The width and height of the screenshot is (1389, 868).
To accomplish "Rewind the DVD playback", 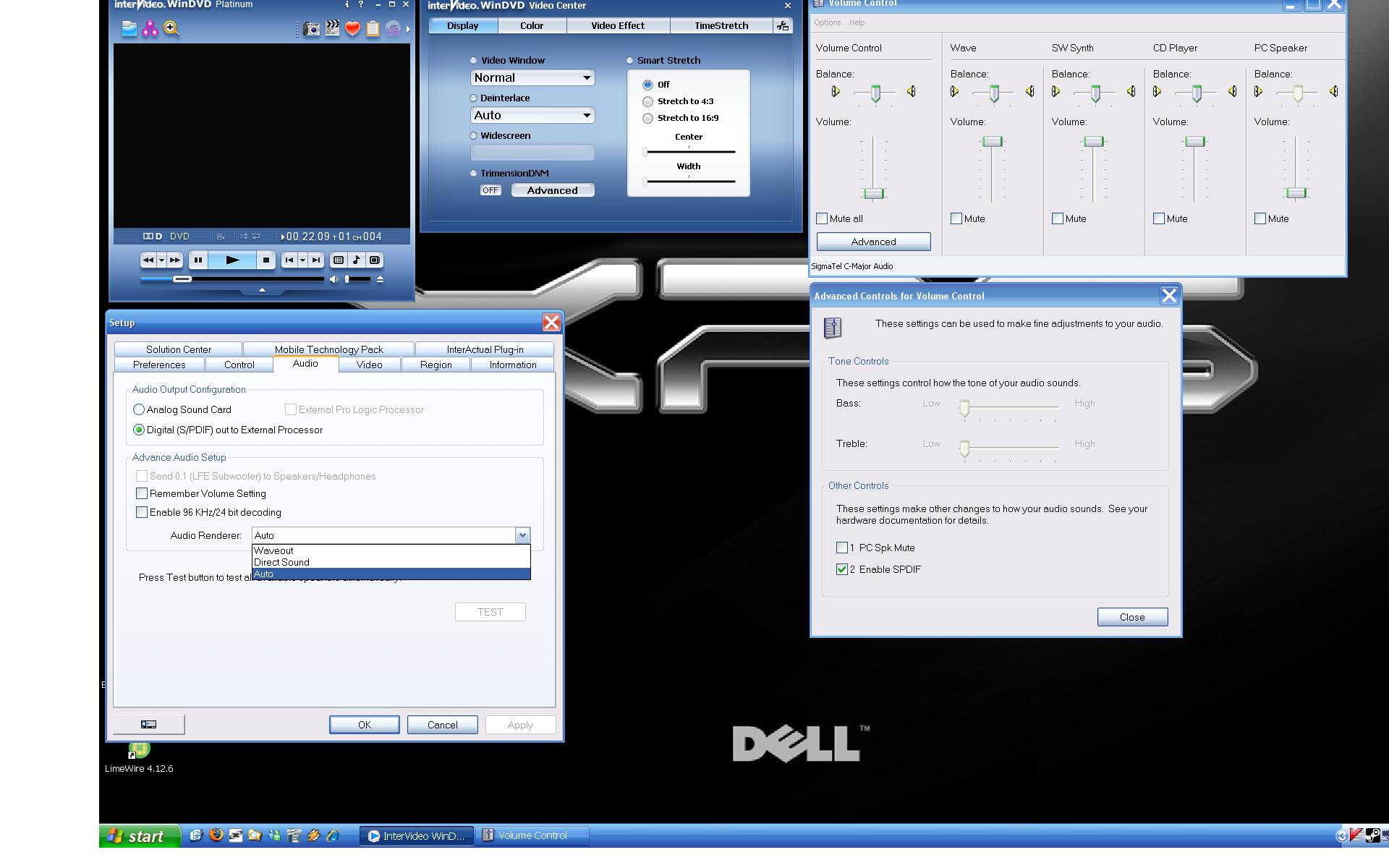I will click(x=148, y=260).
